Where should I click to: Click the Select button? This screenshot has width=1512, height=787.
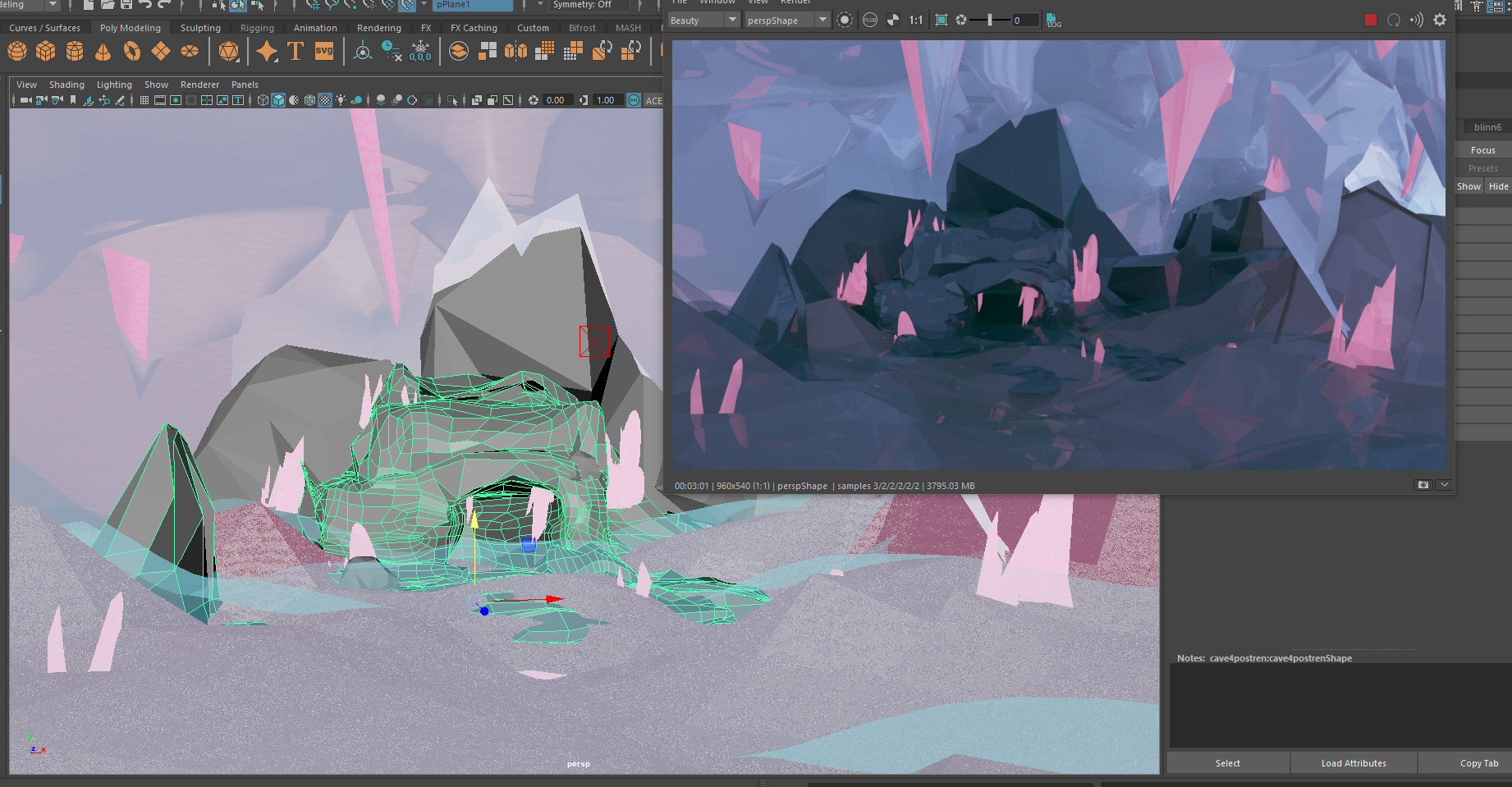pos(1228,763)
